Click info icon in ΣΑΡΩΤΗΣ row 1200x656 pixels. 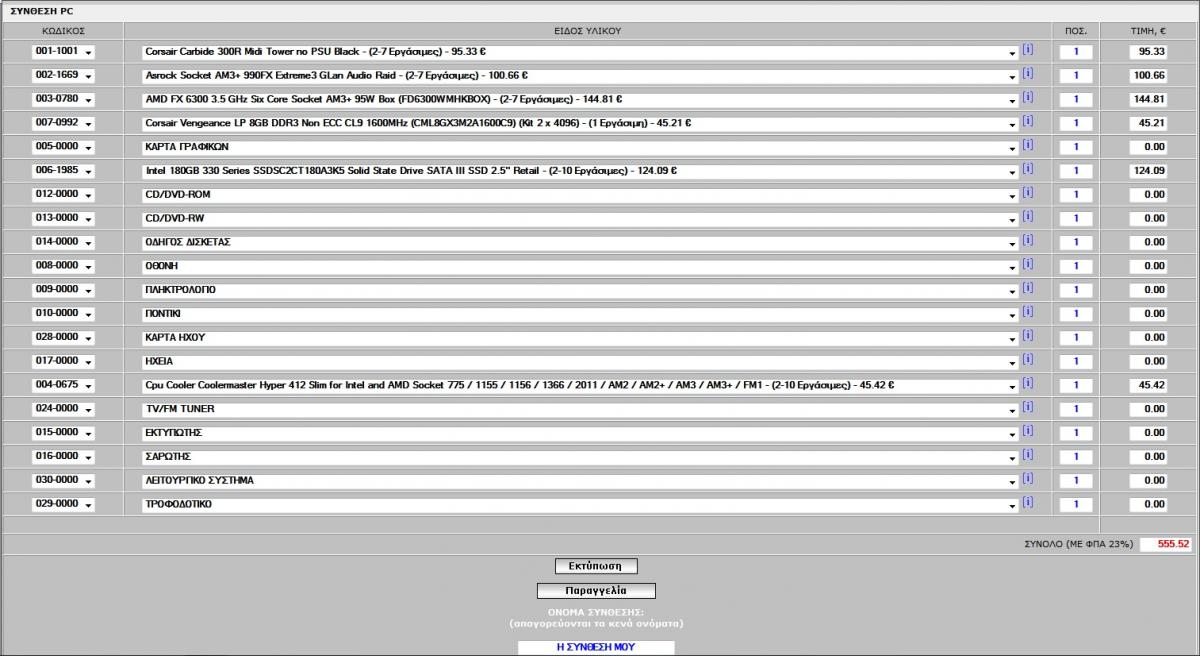point(1027,454)
